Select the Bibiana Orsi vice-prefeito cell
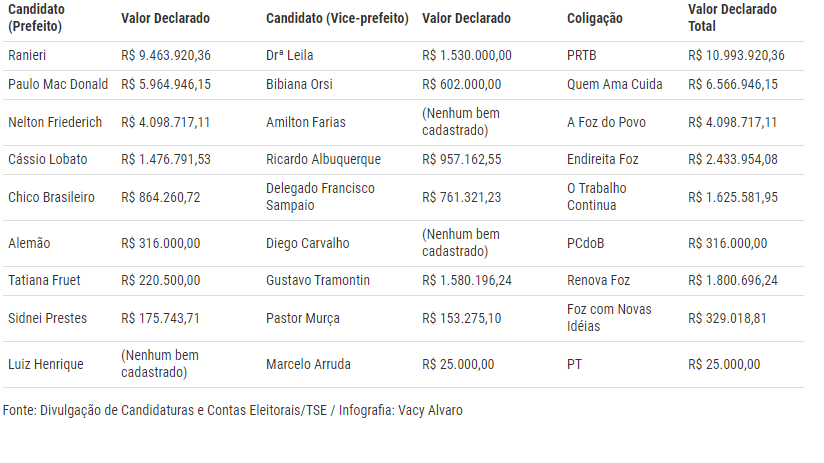824x463 pixels. tap(299, 84)
